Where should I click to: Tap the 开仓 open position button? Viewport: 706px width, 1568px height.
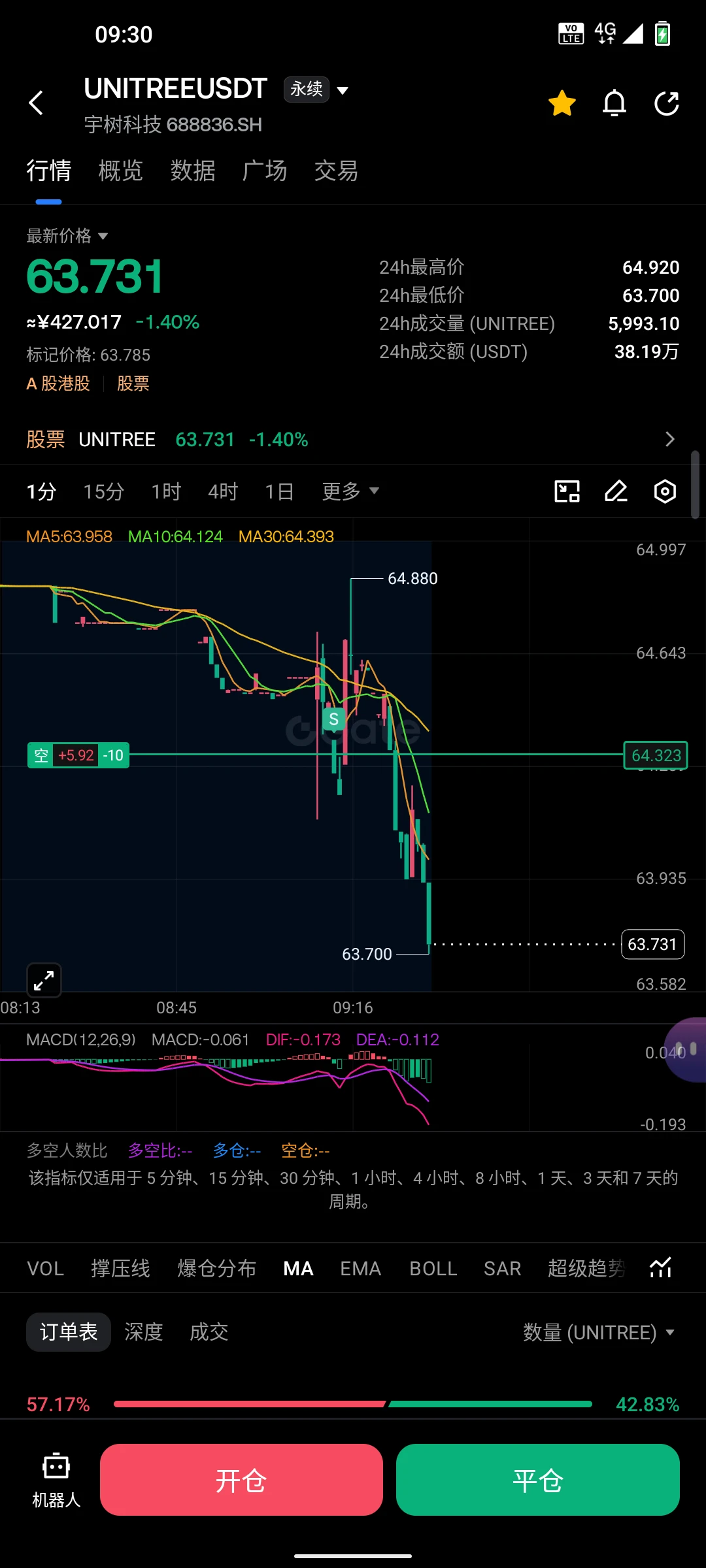coord(241,1480)
